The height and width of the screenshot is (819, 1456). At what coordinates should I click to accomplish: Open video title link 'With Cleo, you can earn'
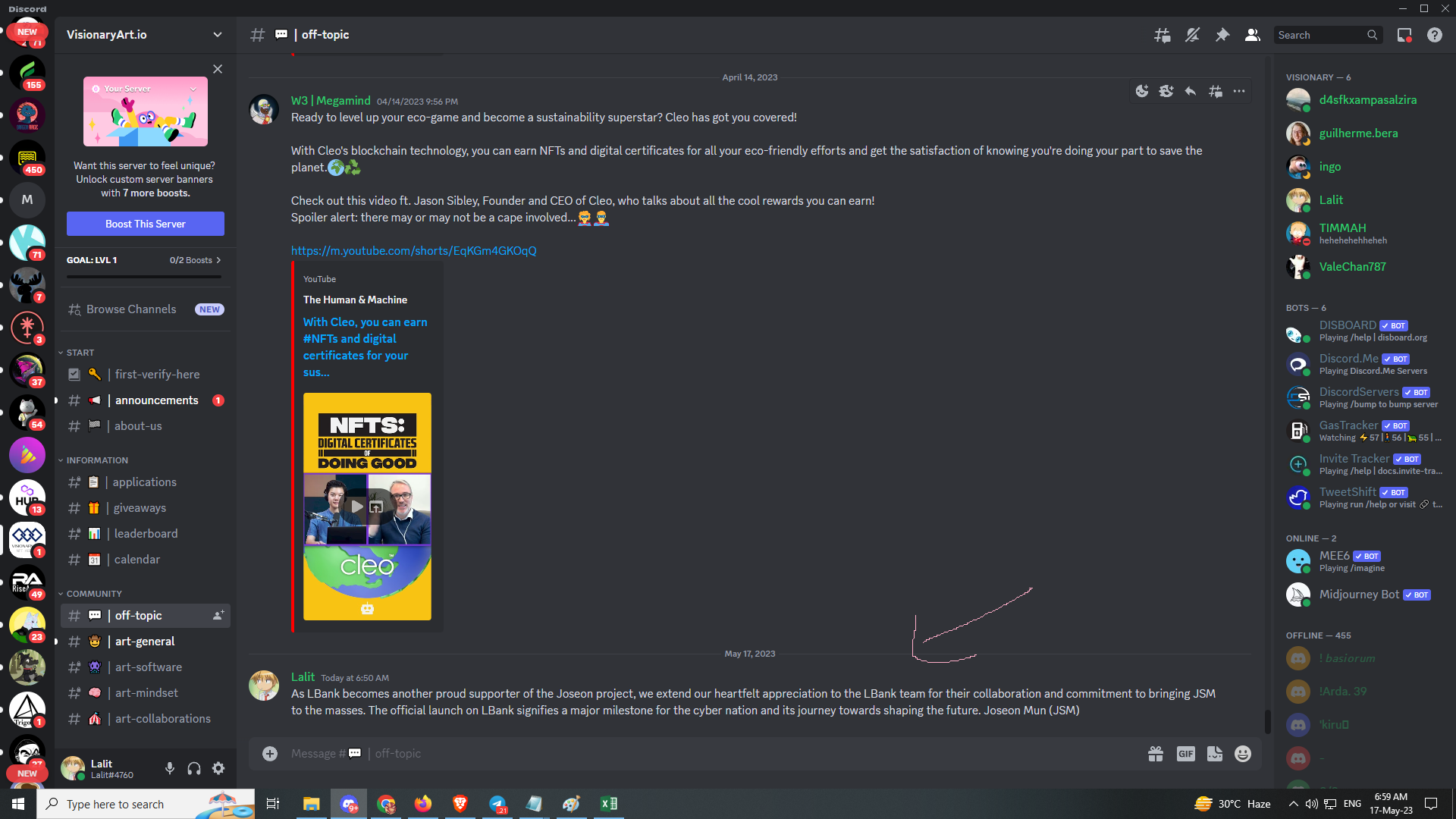pos(366,347)
